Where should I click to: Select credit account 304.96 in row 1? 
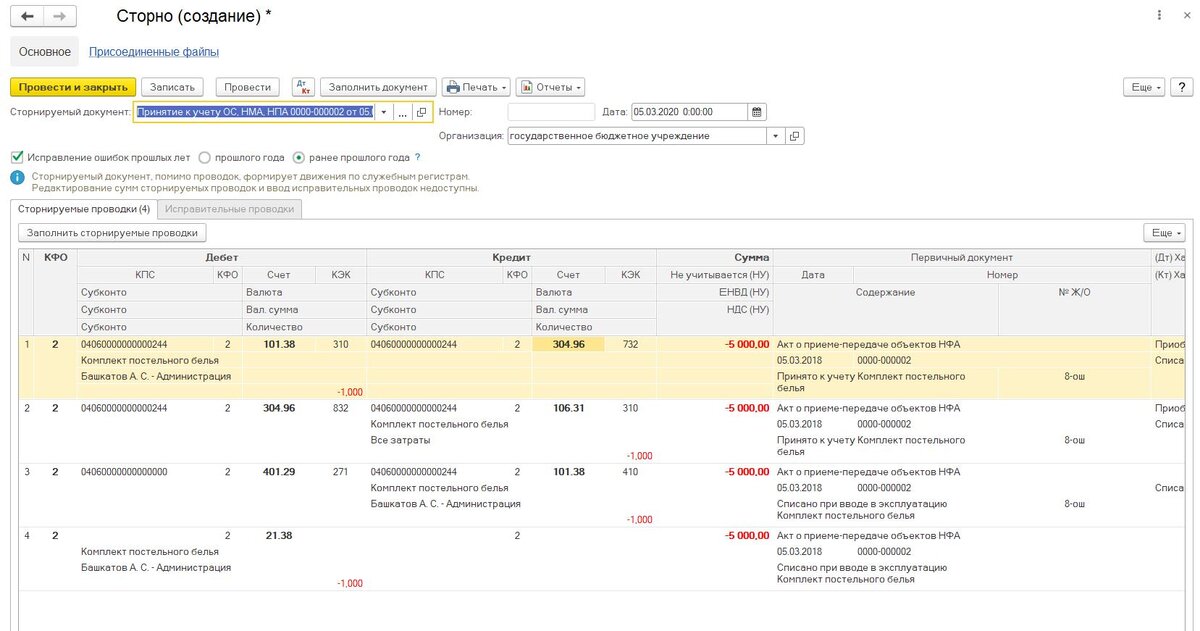coord(568,344)
